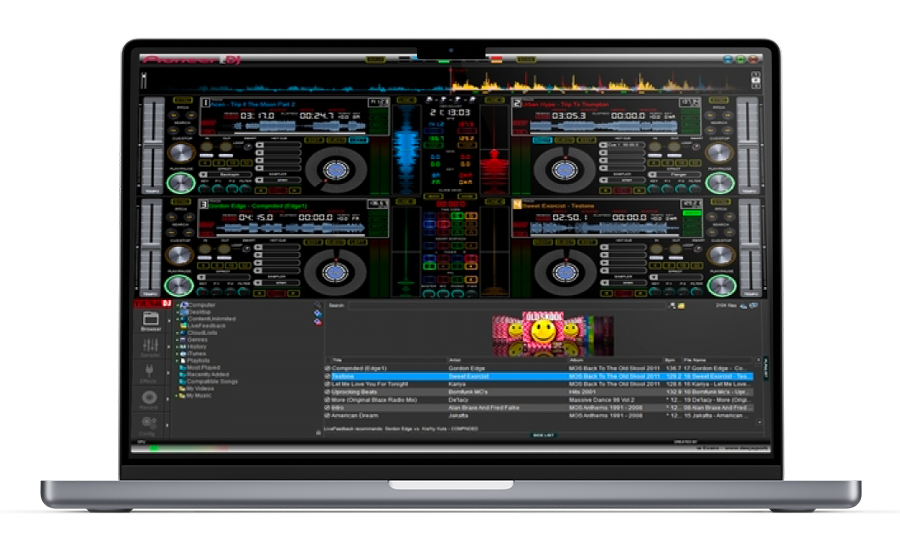Expand the My Music tree node
This screenshot has height=545, width=900.
[177, 396]
